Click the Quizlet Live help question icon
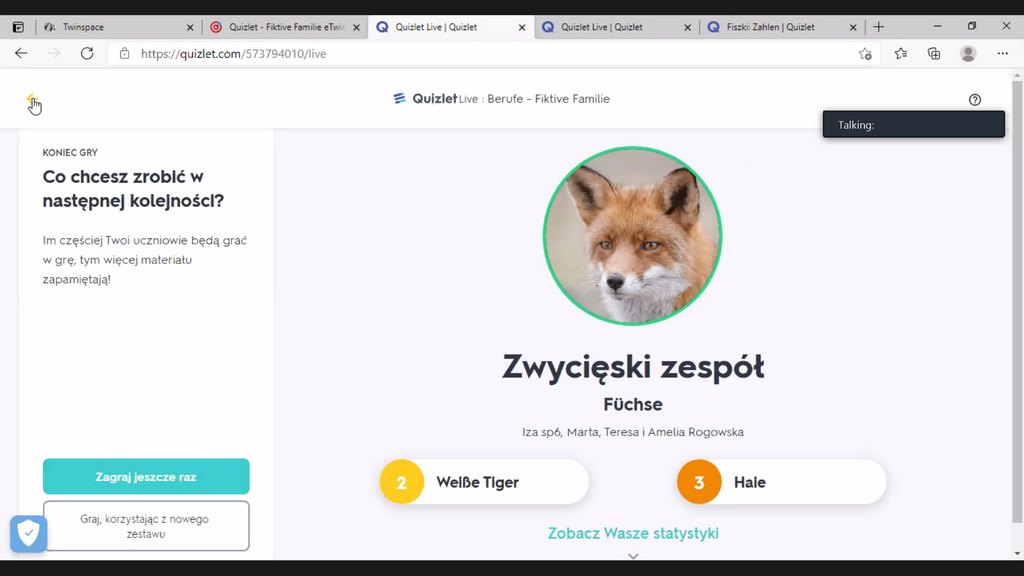The image size is (1024, 576). (x=974, y=100)
